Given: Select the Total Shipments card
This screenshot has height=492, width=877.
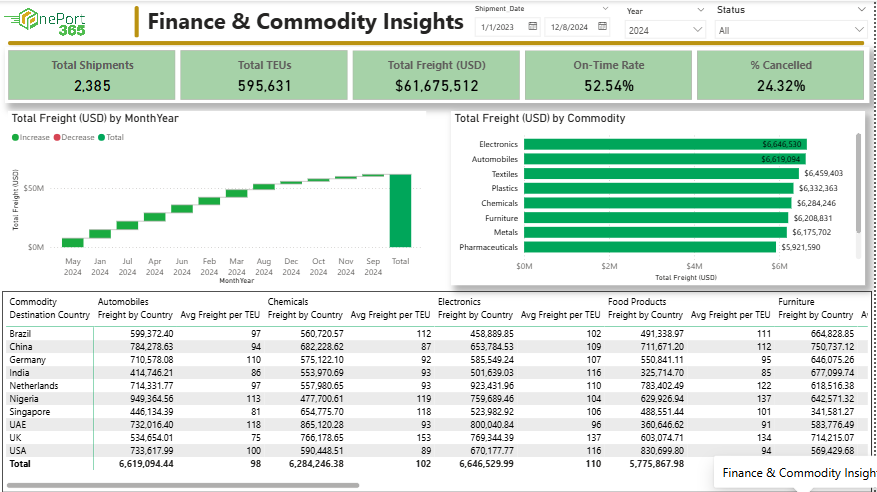Looking at the screenshot, I should click(x=92, y=75).
